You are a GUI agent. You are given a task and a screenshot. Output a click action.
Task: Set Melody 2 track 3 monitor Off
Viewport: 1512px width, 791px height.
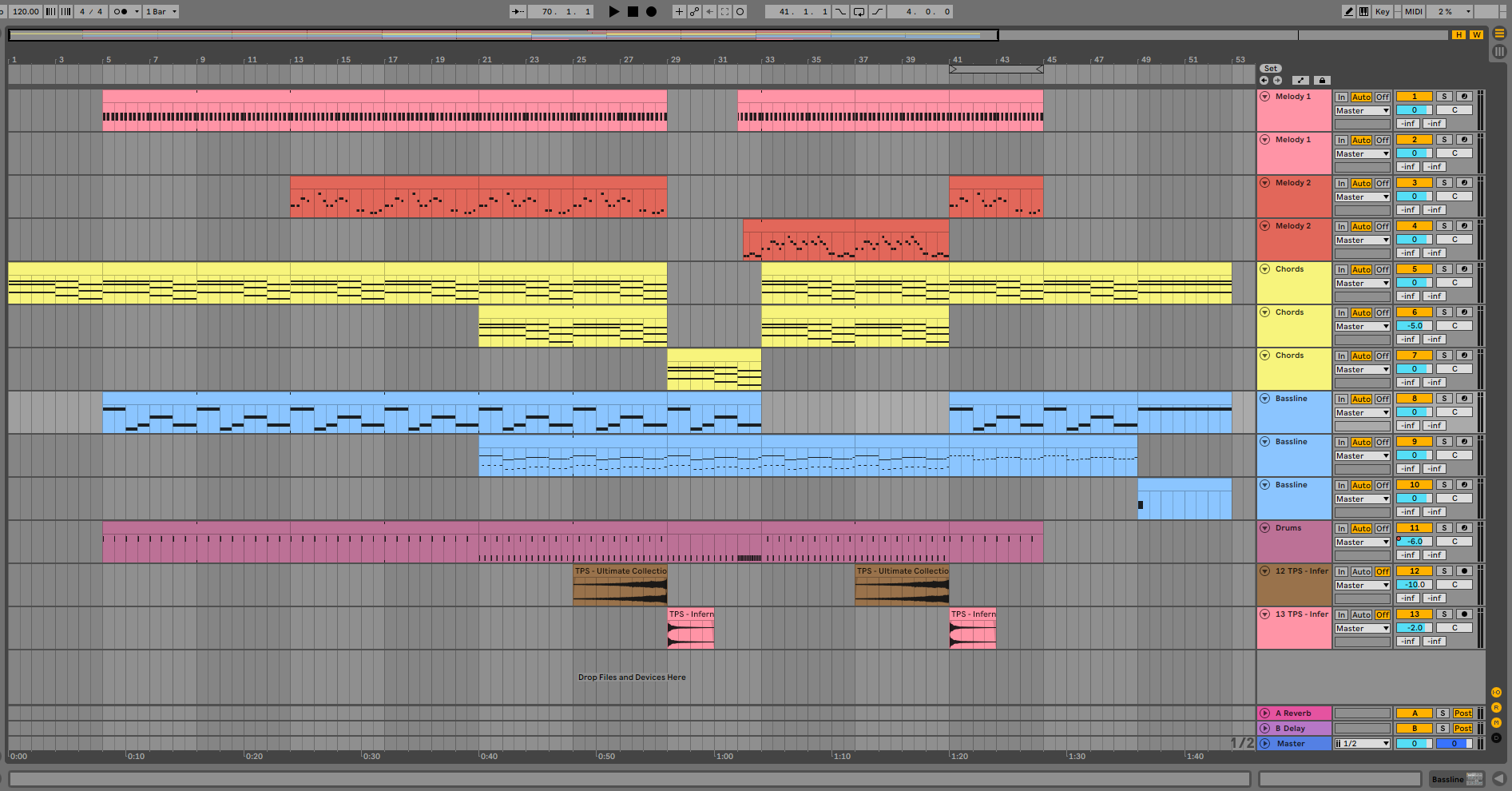point(1383,183)
